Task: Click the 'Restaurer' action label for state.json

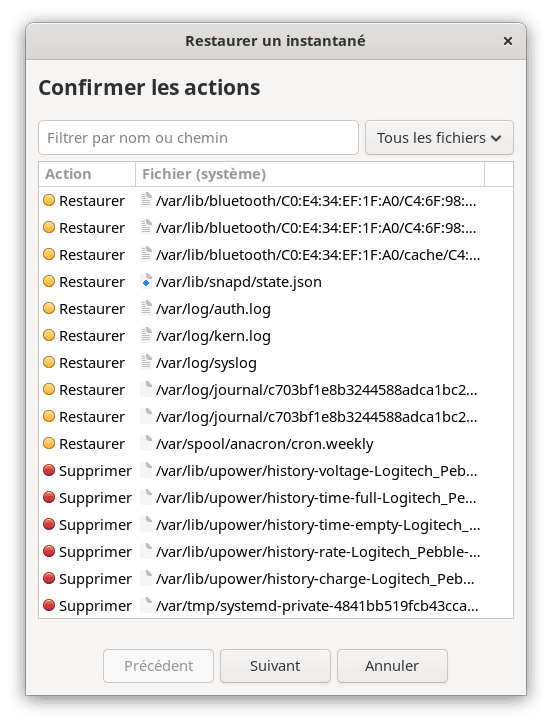Action: (92, 282)
